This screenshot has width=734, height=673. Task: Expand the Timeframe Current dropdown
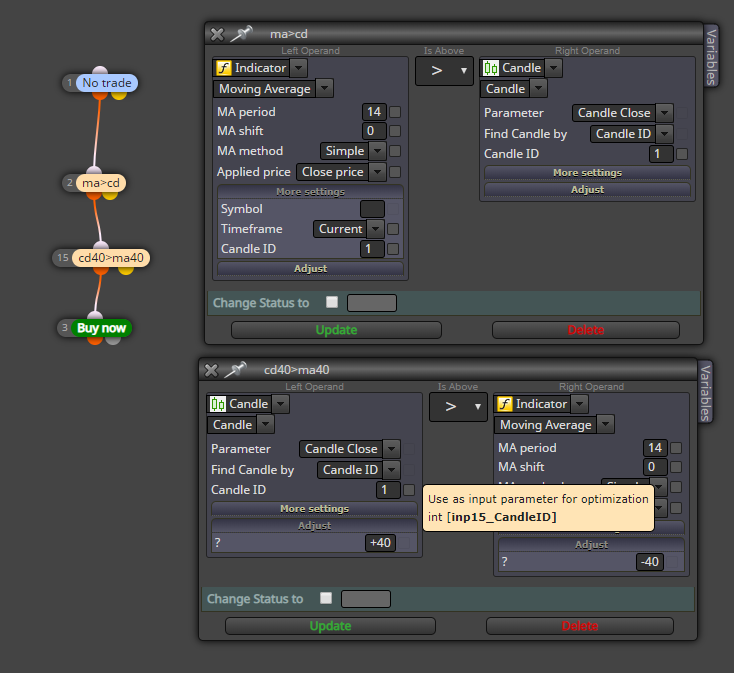coord(349,229)
